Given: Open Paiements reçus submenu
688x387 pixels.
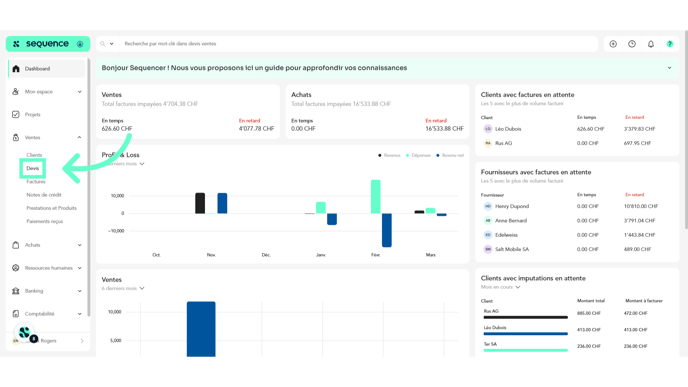Looking at the screenshot, I should pyautogui.click(x=45, y=221).
